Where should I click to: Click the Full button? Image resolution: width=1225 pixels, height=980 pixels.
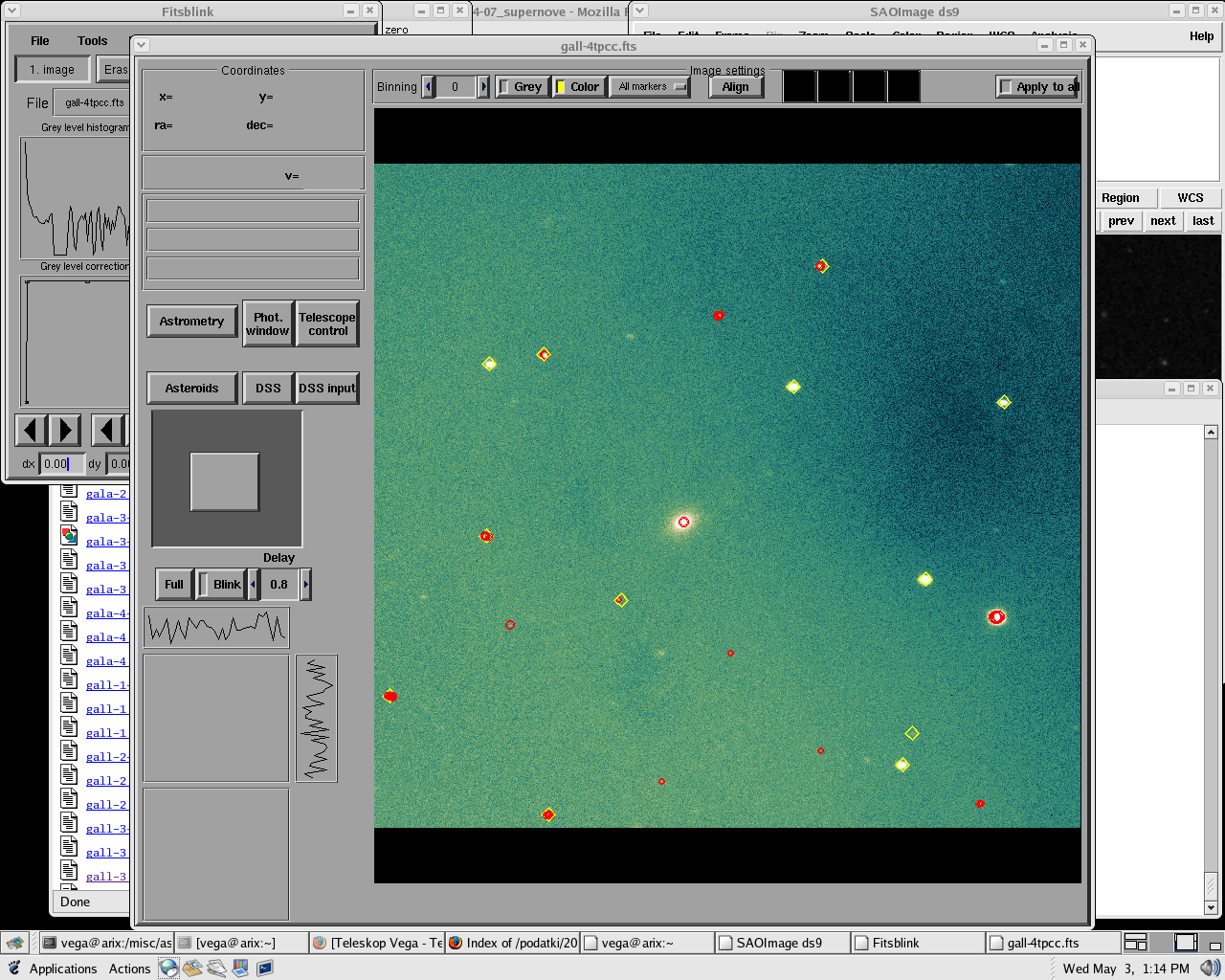pos(174,585)
